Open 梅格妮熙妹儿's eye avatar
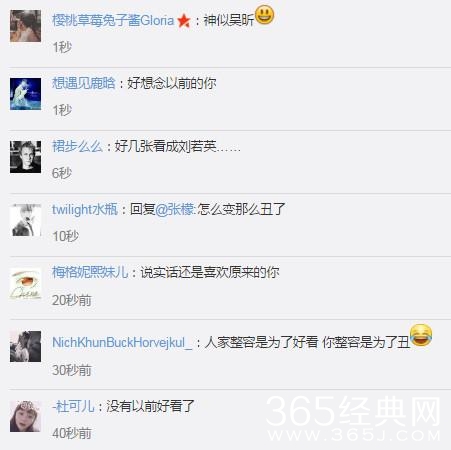The image size is (451, 450). 25,284
